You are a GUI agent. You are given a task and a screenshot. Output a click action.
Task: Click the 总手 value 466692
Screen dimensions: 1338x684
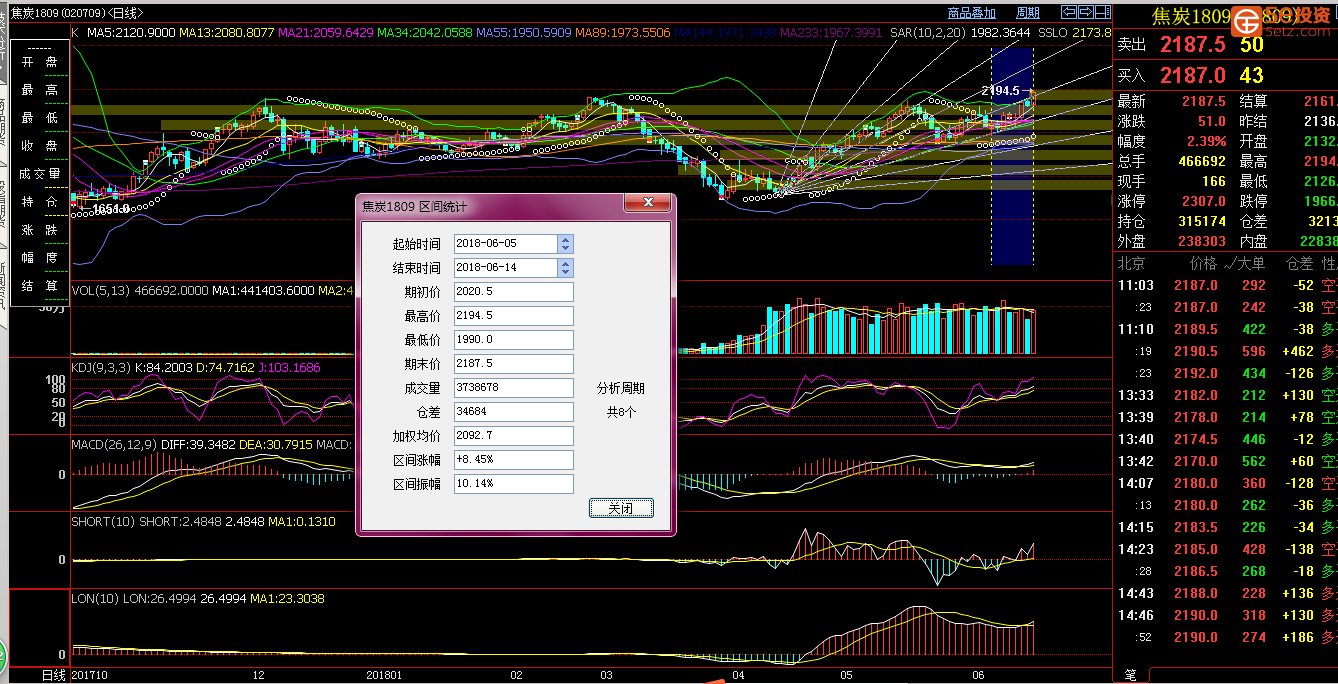(1201, 161)
